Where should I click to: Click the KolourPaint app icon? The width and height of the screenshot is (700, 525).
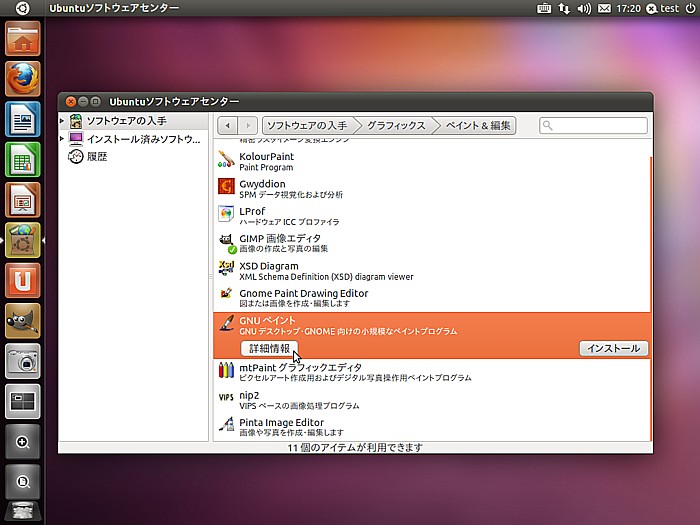226,159
